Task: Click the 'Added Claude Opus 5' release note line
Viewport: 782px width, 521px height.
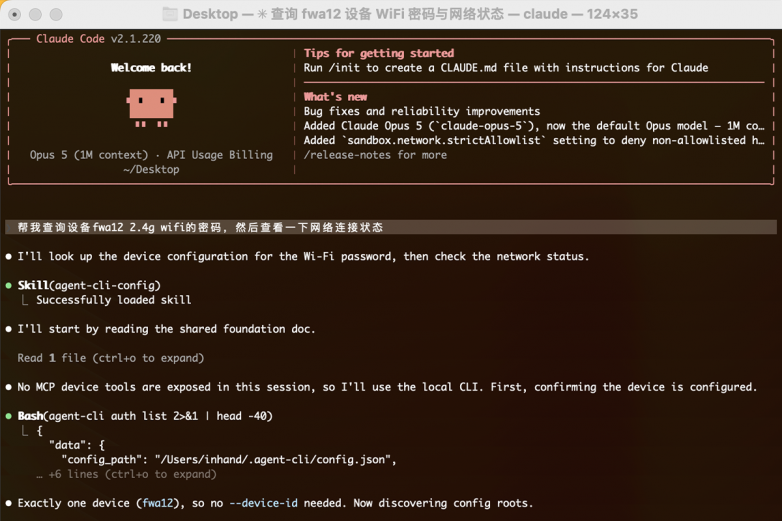Action: [534, 126]
